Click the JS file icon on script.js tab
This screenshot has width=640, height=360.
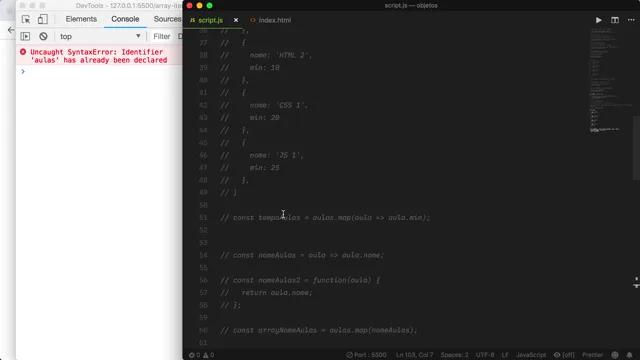[x=192, y=20]
